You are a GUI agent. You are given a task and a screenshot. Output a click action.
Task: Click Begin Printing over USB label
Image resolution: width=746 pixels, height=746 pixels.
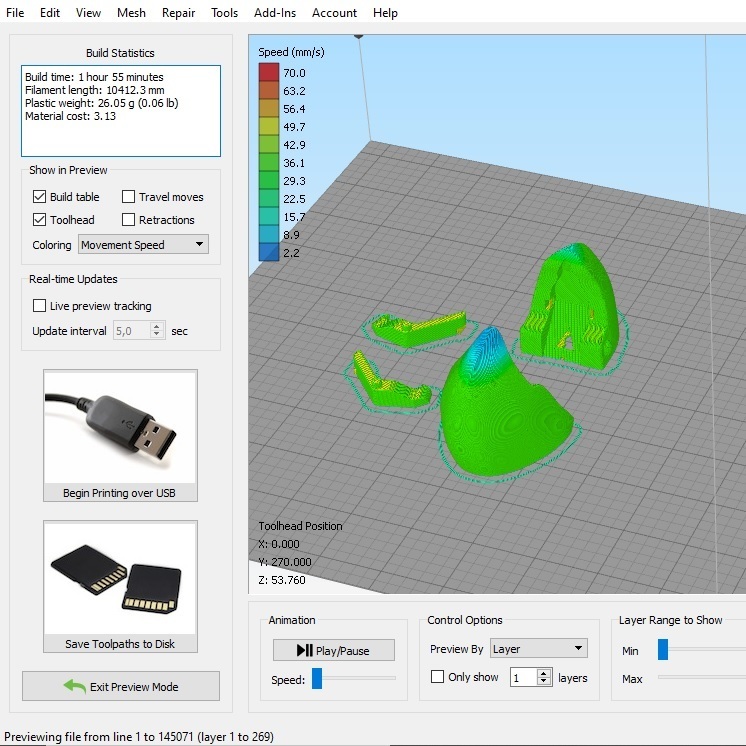coord(119,493)
